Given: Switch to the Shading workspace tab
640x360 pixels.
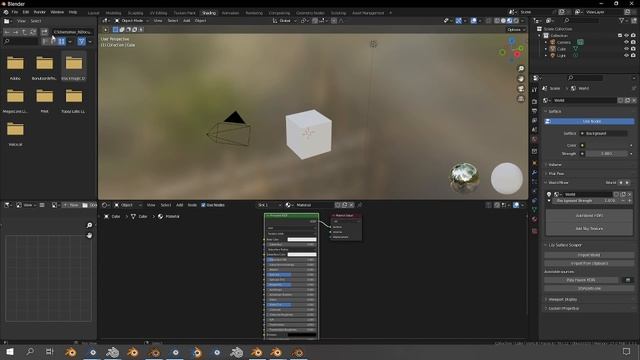Looking at the screenshot, I should 209,13.
